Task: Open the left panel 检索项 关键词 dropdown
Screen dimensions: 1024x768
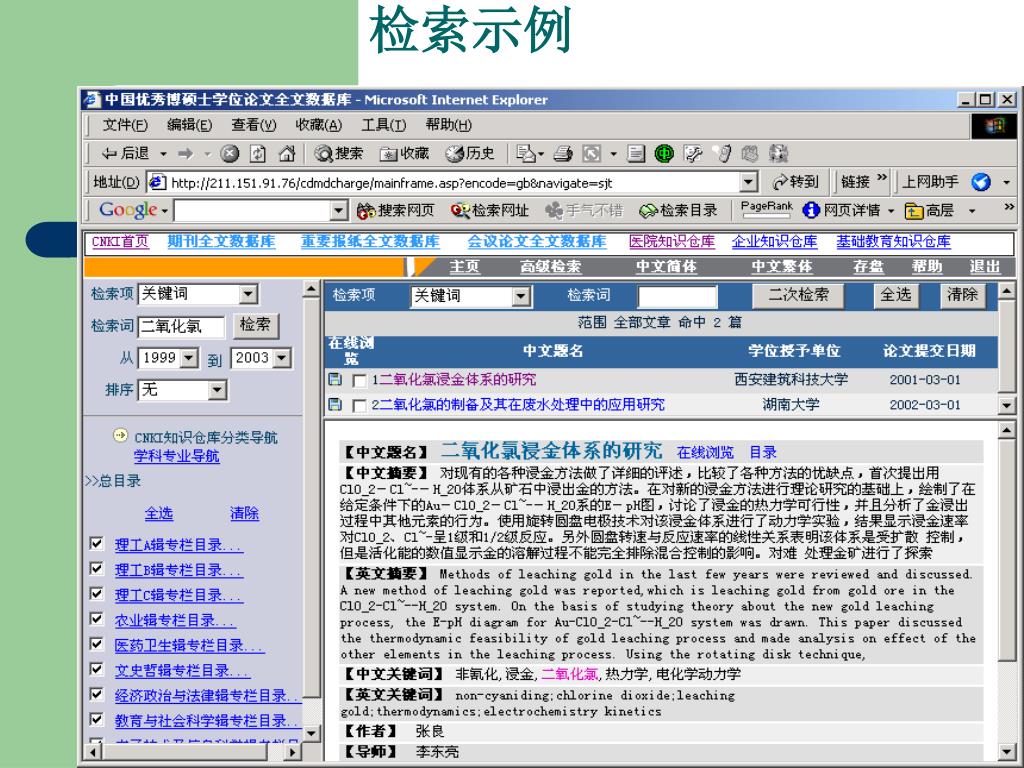Action: pyautogui.click(x=248, y=295)
